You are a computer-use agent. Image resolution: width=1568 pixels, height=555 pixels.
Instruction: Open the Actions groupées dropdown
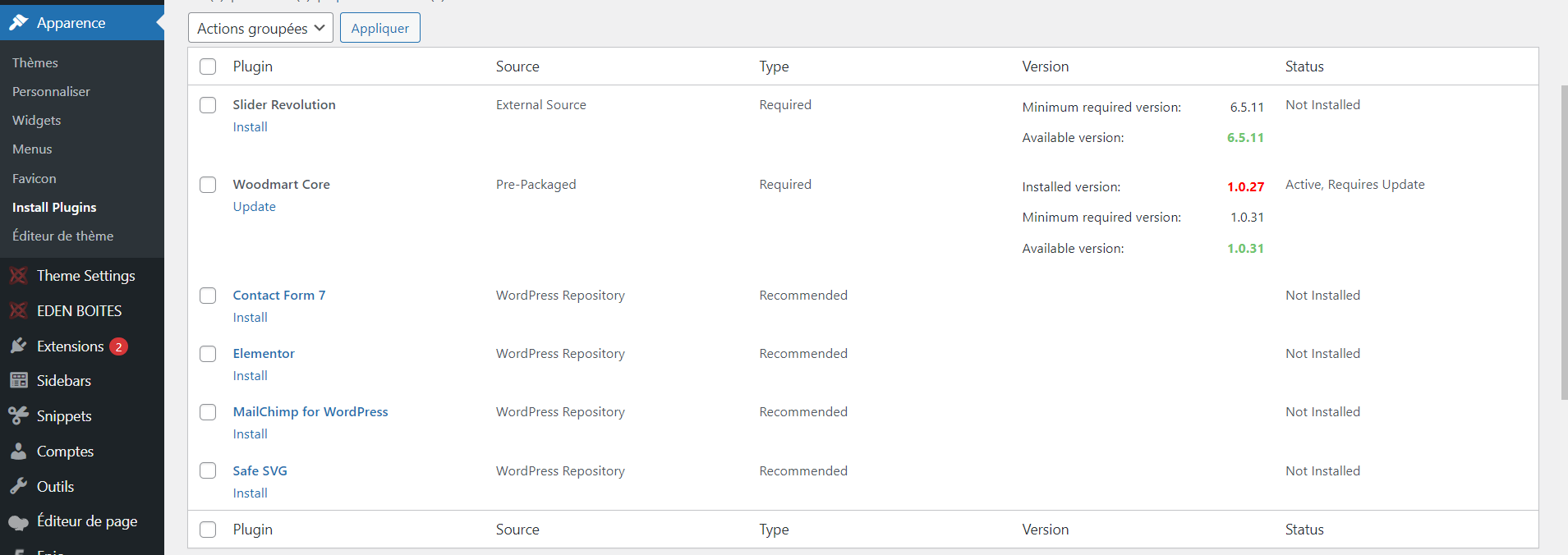pos(260,28)
